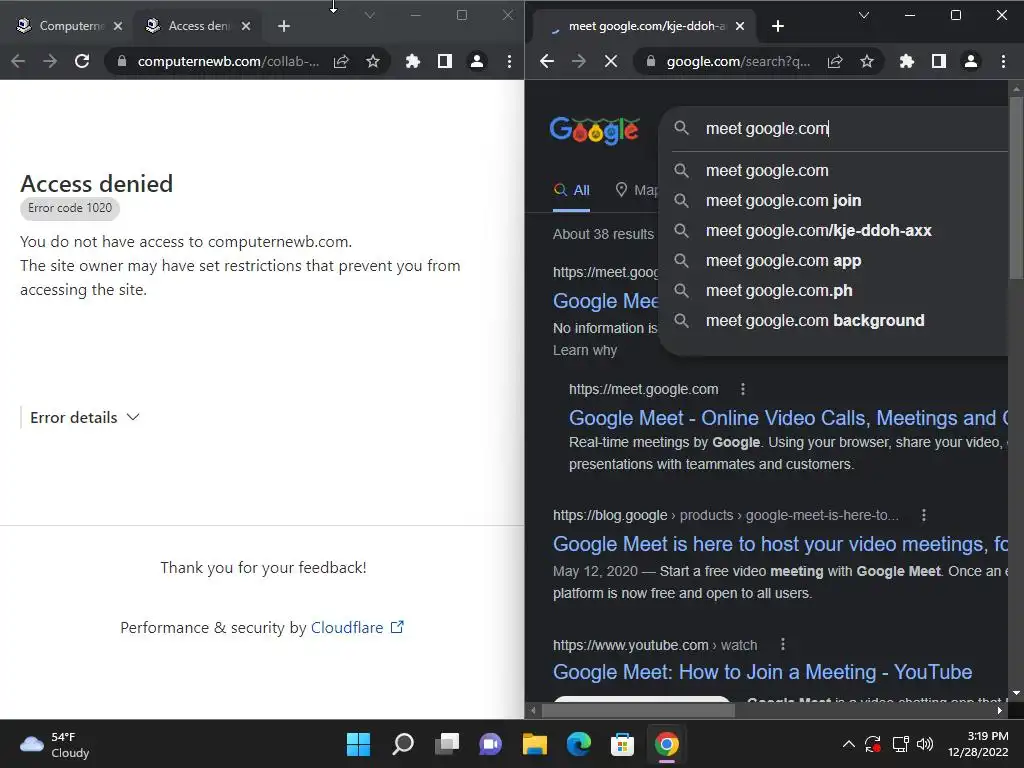Open Windows taskbar Search
Image resolution: width=1024 pixels, height=768 pixels.
[x=402, y=744]
